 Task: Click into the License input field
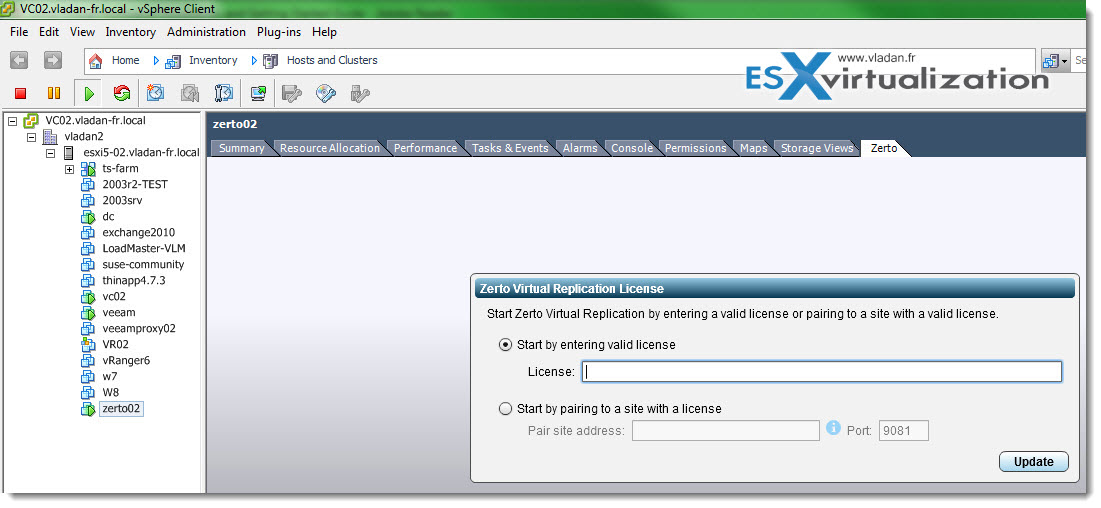point(822,372)
